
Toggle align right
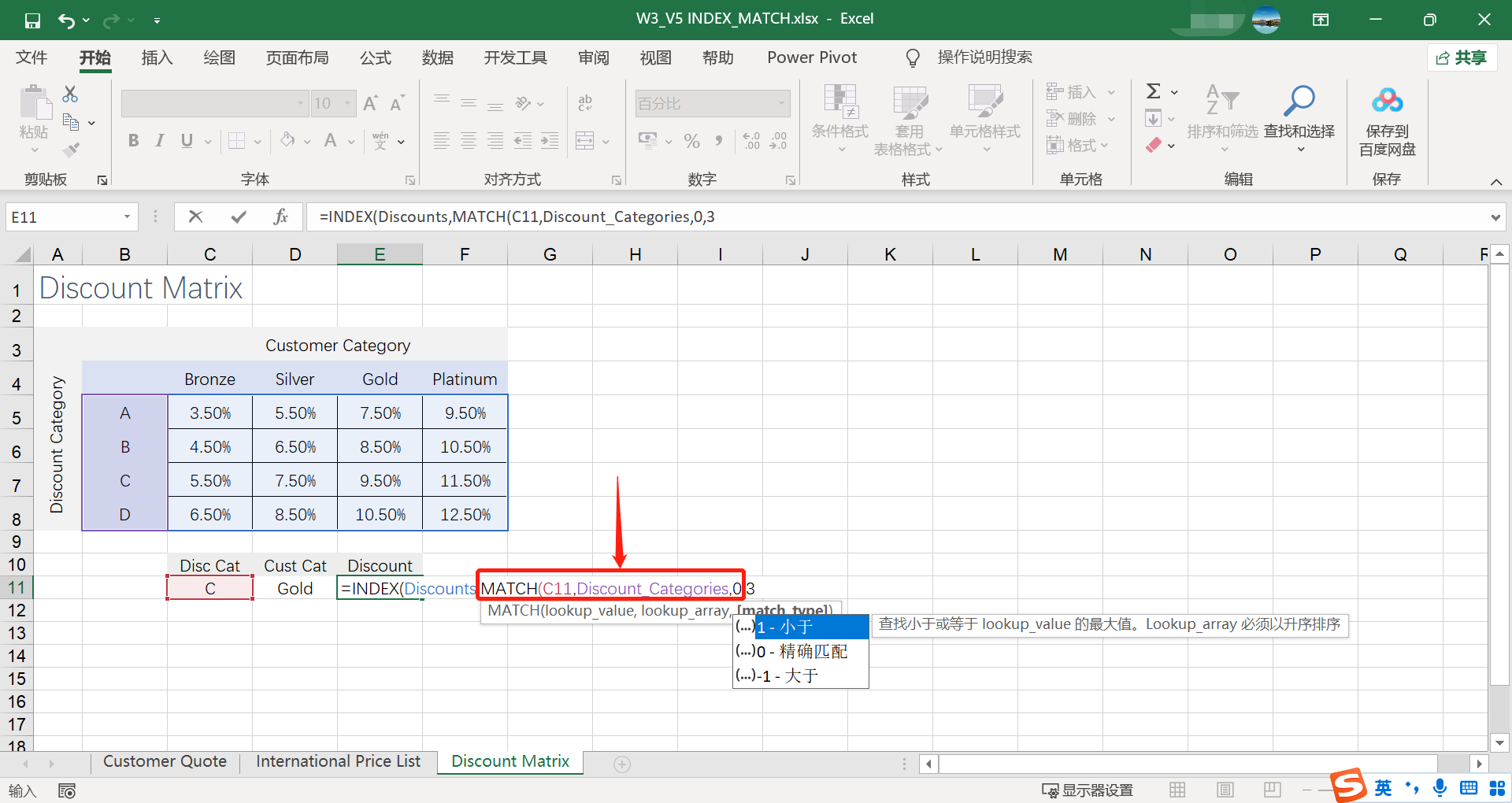point(495,141)
